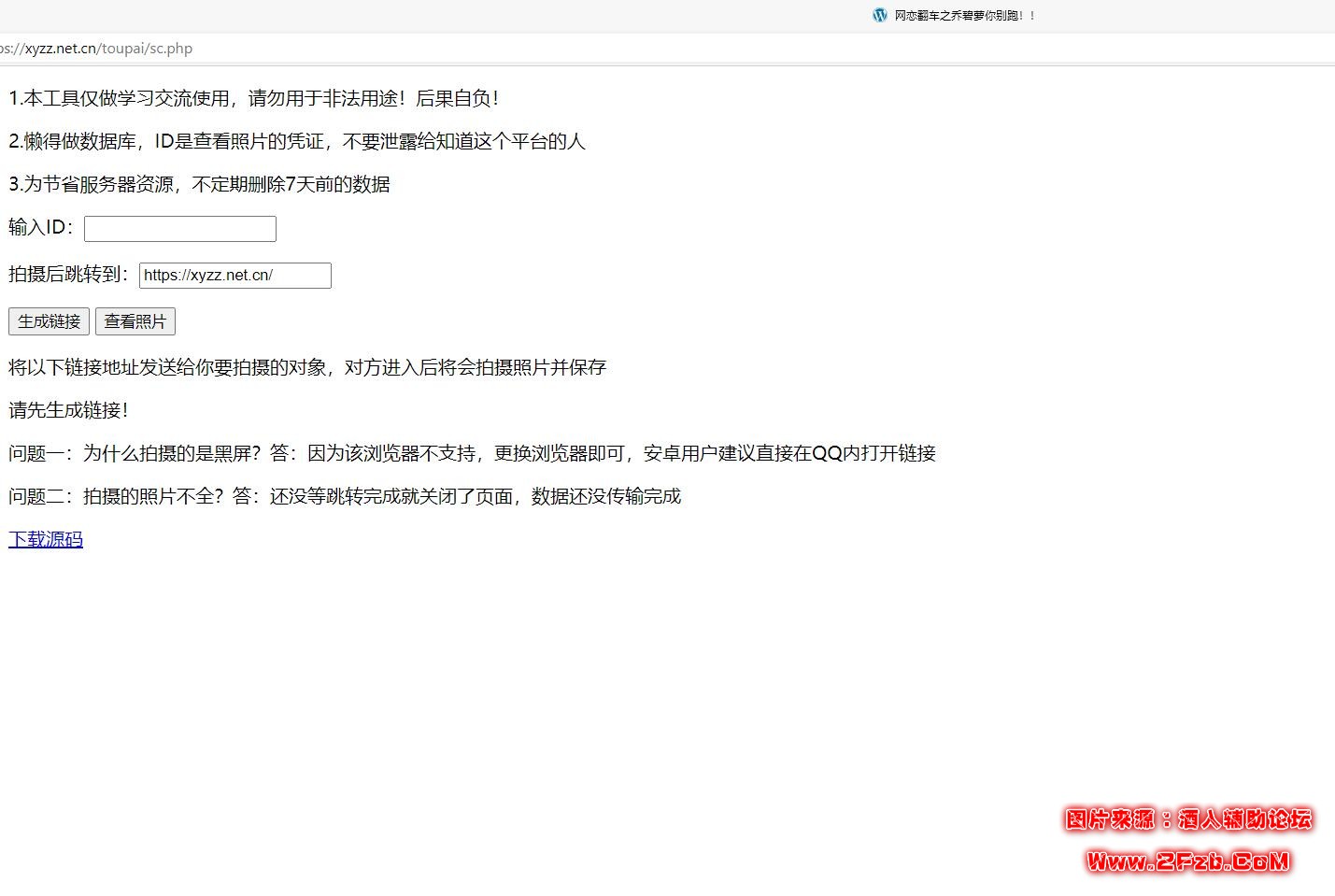
Task: Click rule 1 about 学习交流使用
Action: click(x=254, y=98)
